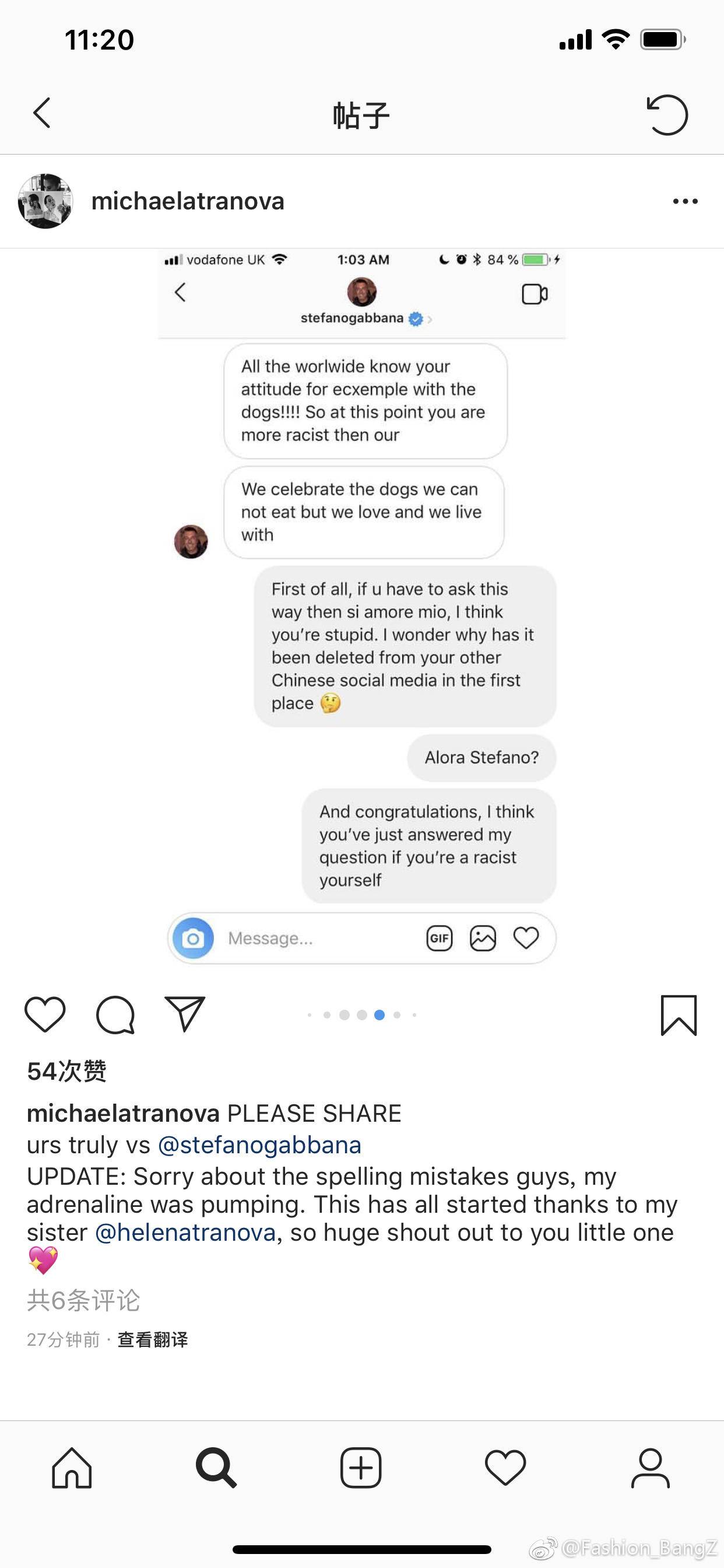Open comments via the speech bubble icon
Image resolution: width=724 pixels, height=1568 pixels.
pos(115,1014)
